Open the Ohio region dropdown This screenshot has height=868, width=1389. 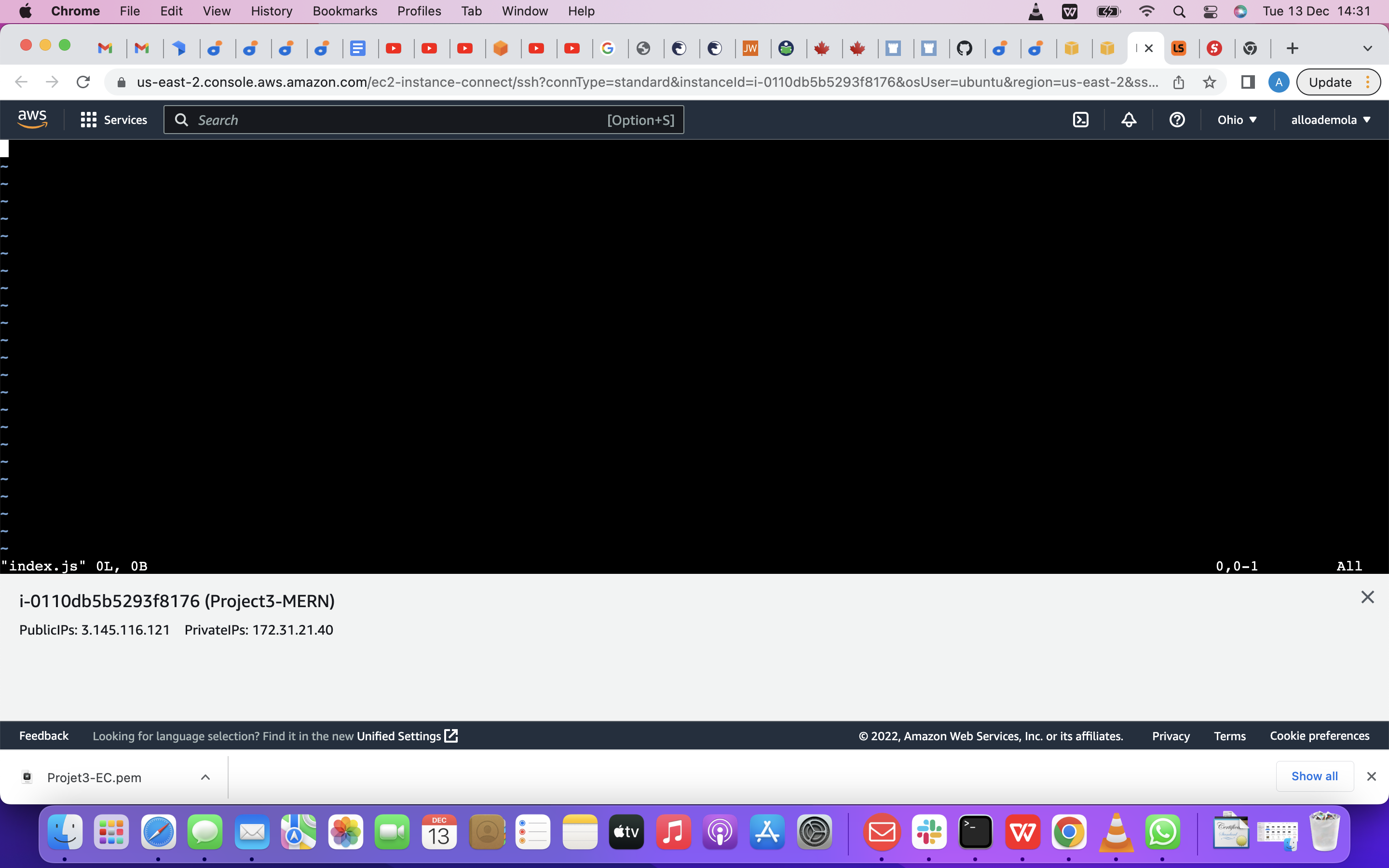1237,120
